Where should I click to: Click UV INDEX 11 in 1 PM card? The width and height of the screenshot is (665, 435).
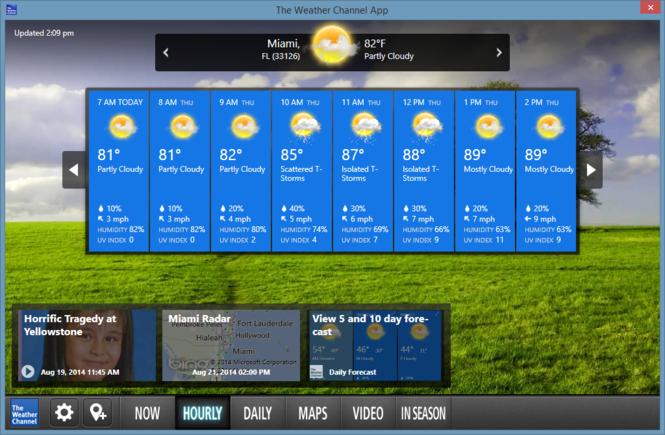coord(483,240)
